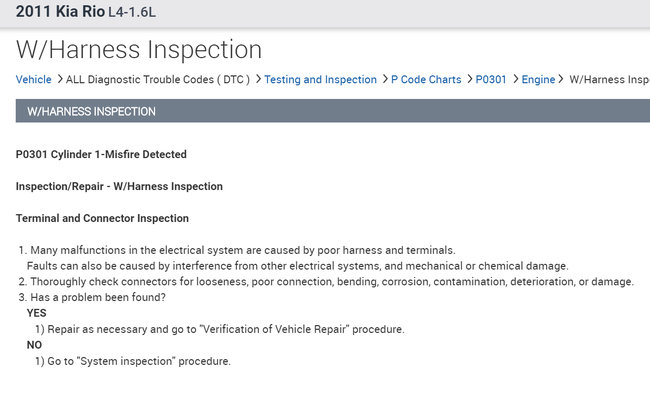Viewport: 650px width, 401px height.
Task: Click the Vehicle breadcrumb link
Action: click(34, 79)
